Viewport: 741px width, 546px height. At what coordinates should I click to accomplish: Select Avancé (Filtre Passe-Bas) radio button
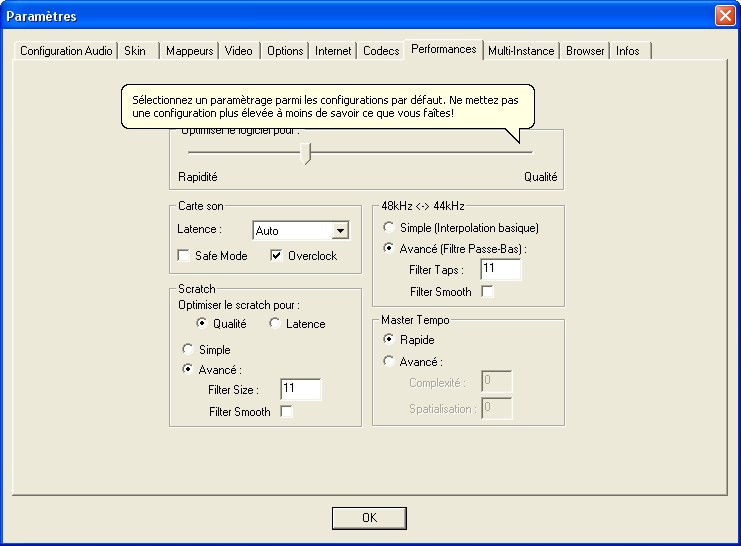[390, 249]
